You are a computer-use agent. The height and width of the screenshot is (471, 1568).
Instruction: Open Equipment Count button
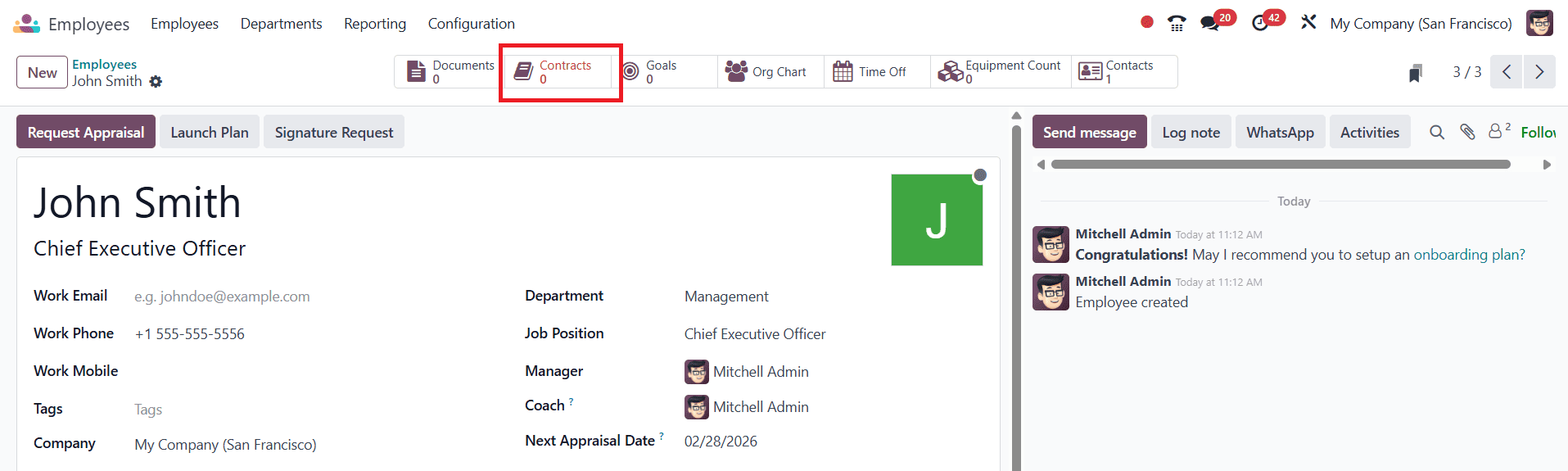click(1001, 72)
